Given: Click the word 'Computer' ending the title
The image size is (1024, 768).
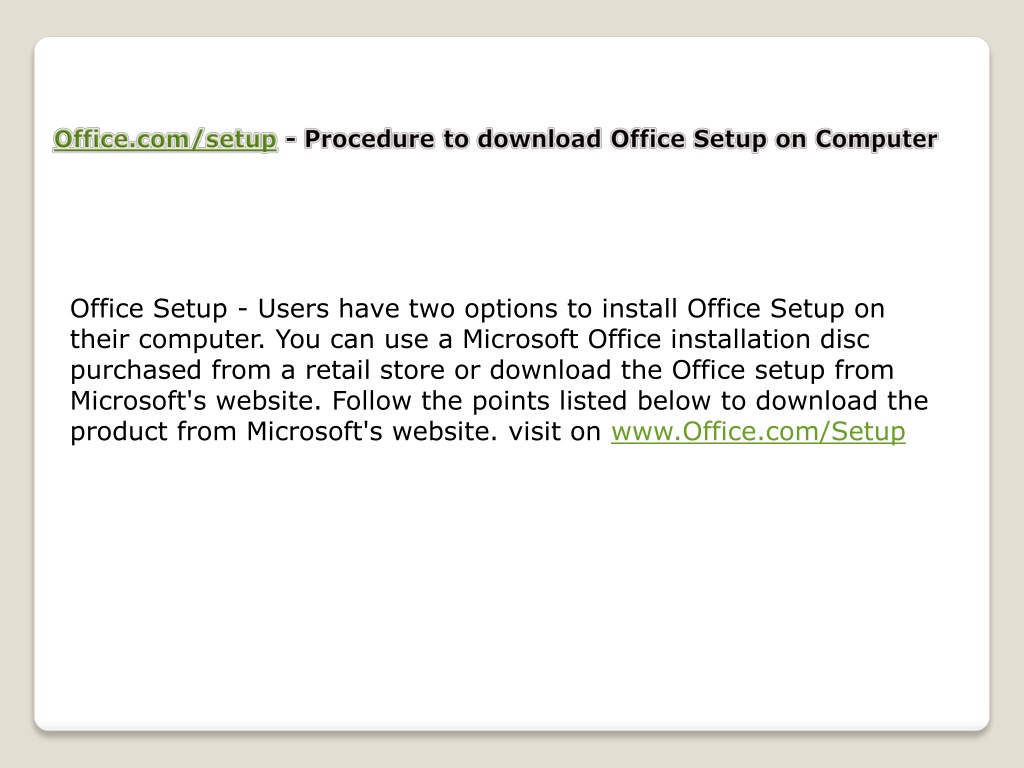Looking at the screenshot, I should tap(876, 139).
